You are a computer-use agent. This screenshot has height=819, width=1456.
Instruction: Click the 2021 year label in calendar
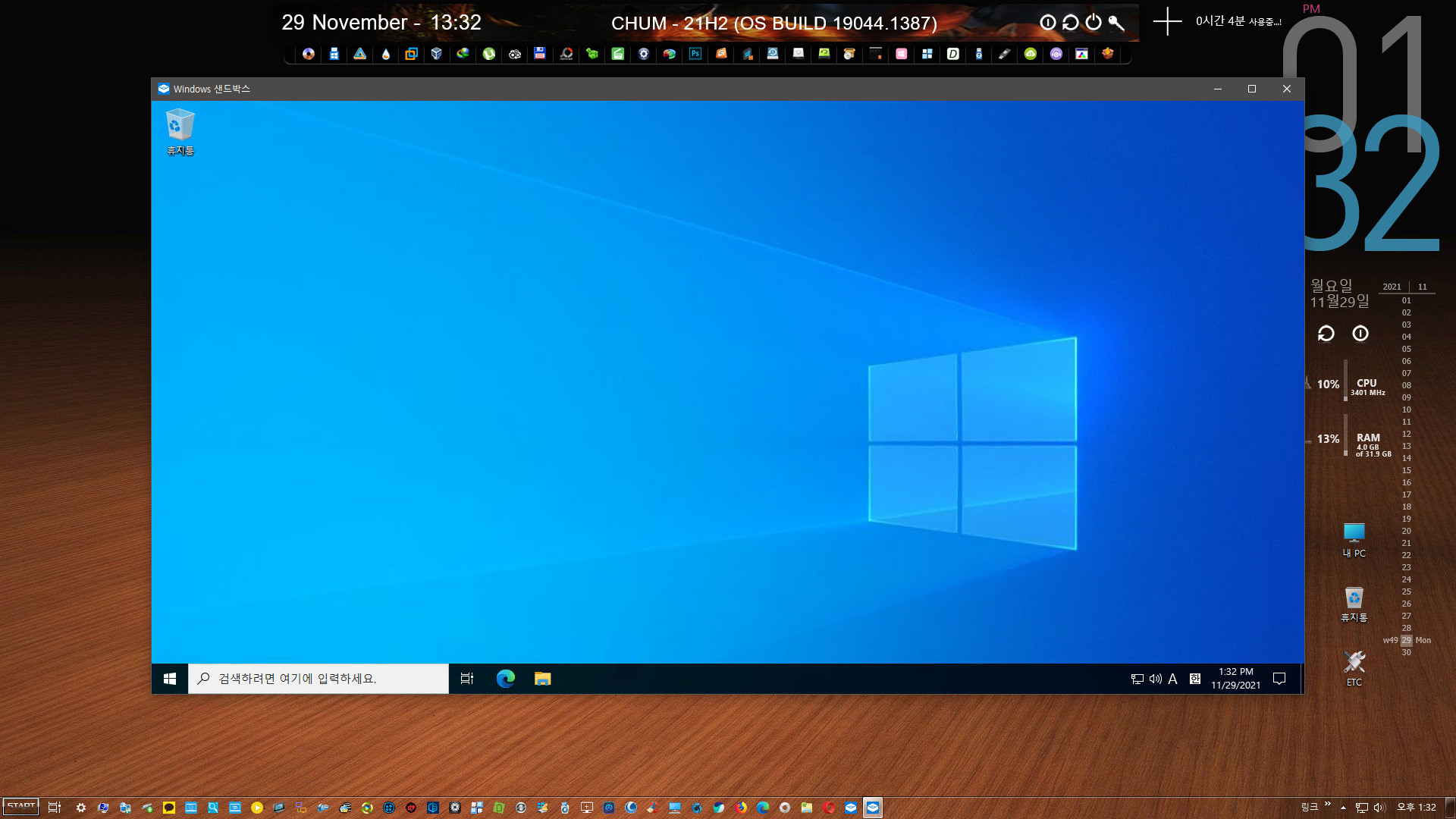click(1392, 287)
